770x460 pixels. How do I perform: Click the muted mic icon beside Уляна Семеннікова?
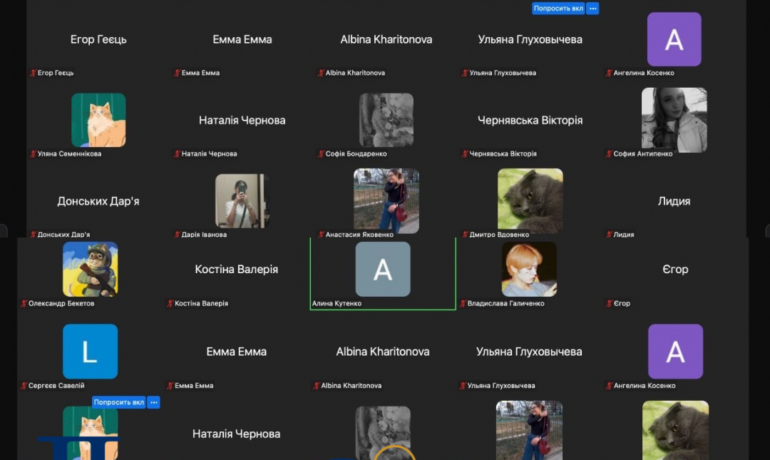point(34,154)
